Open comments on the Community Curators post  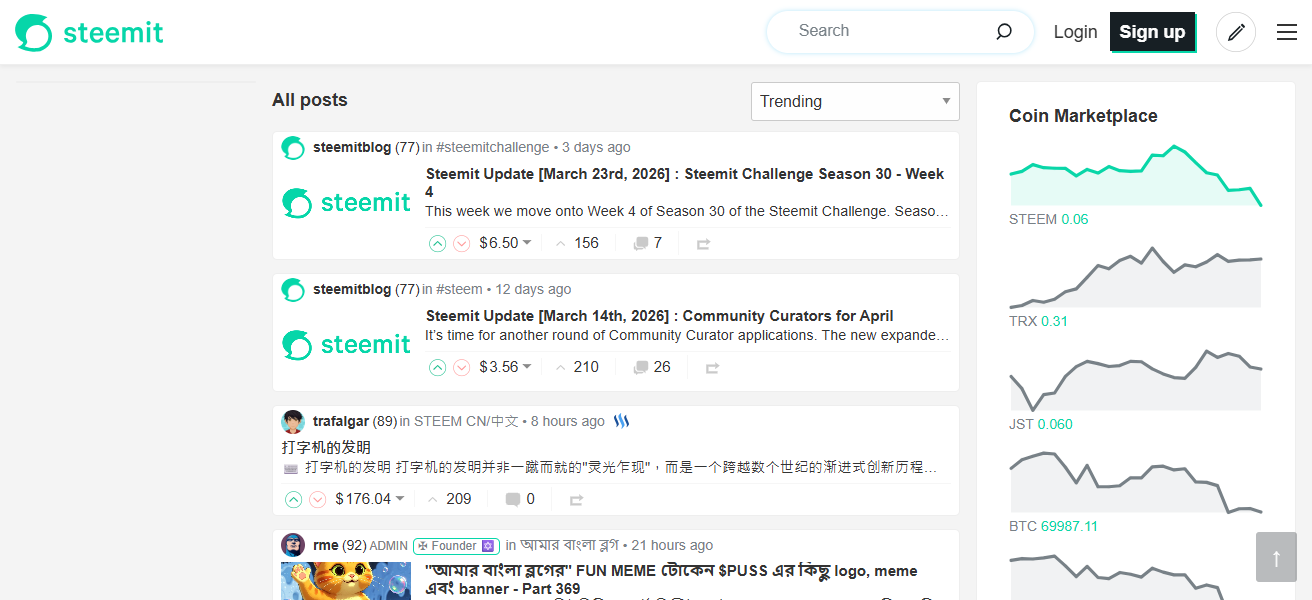click(x=651, y=367)
